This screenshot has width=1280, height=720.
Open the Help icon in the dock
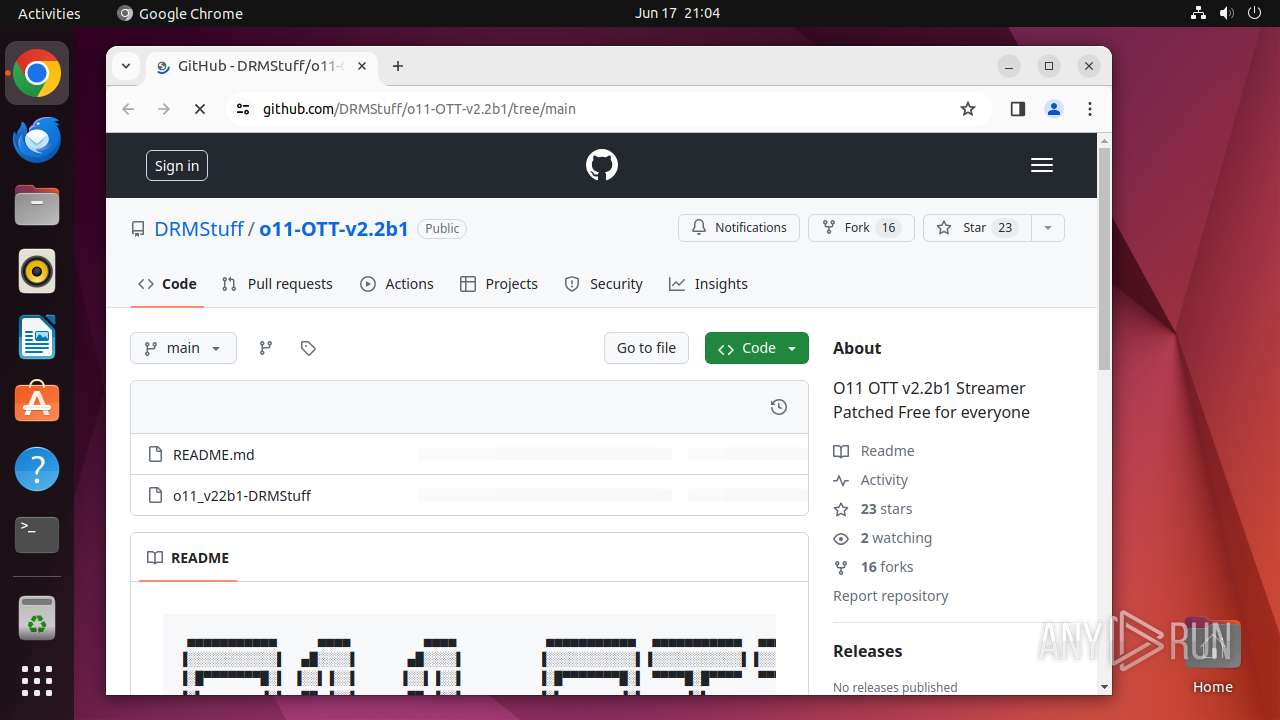pos(37,469)
